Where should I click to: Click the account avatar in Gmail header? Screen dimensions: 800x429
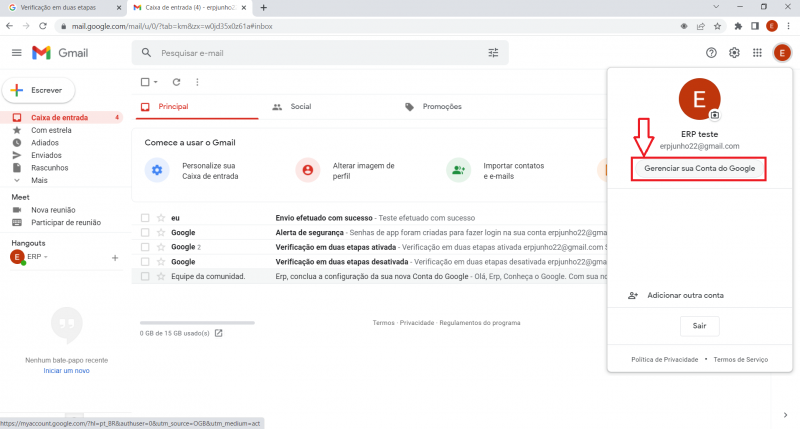[782, 53]
